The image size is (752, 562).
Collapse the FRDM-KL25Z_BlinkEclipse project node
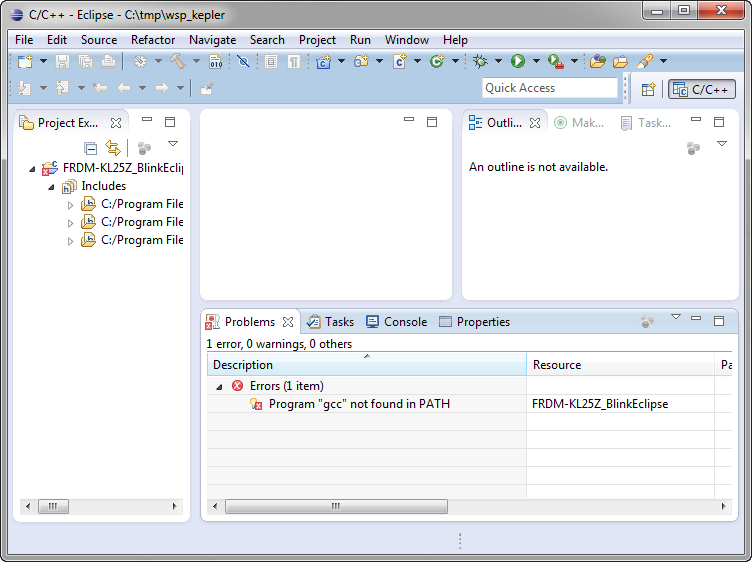[33, 168]
